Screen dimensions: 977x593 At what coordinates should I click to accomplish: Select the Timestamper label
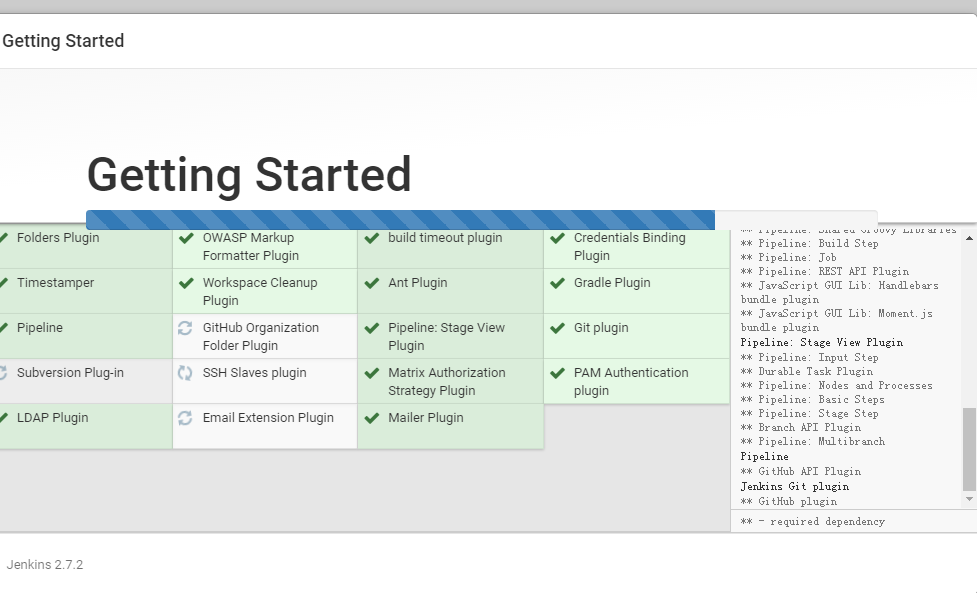tap(55, 283)
